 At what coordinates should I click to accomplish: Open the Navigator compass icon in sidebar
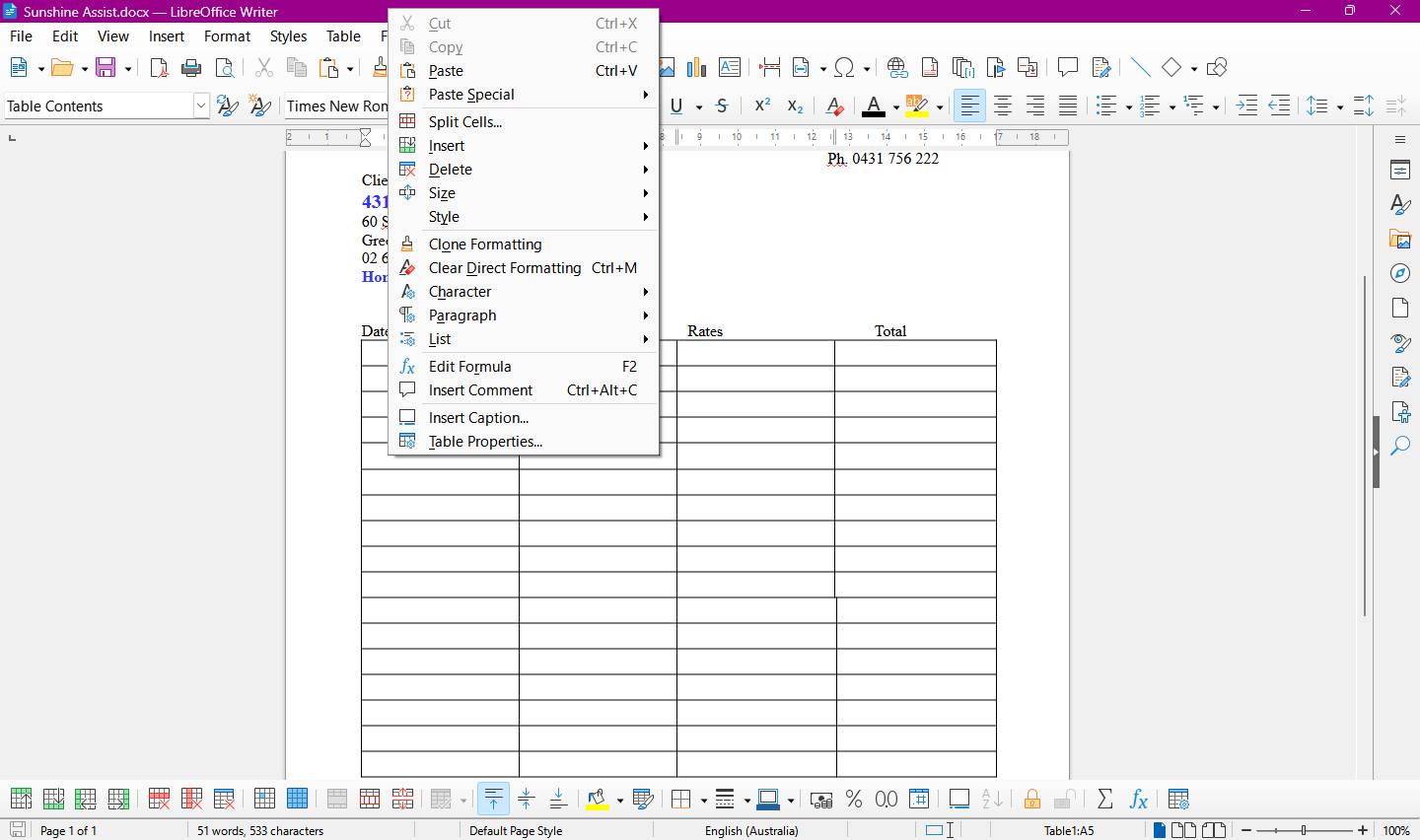point(1400,273)
